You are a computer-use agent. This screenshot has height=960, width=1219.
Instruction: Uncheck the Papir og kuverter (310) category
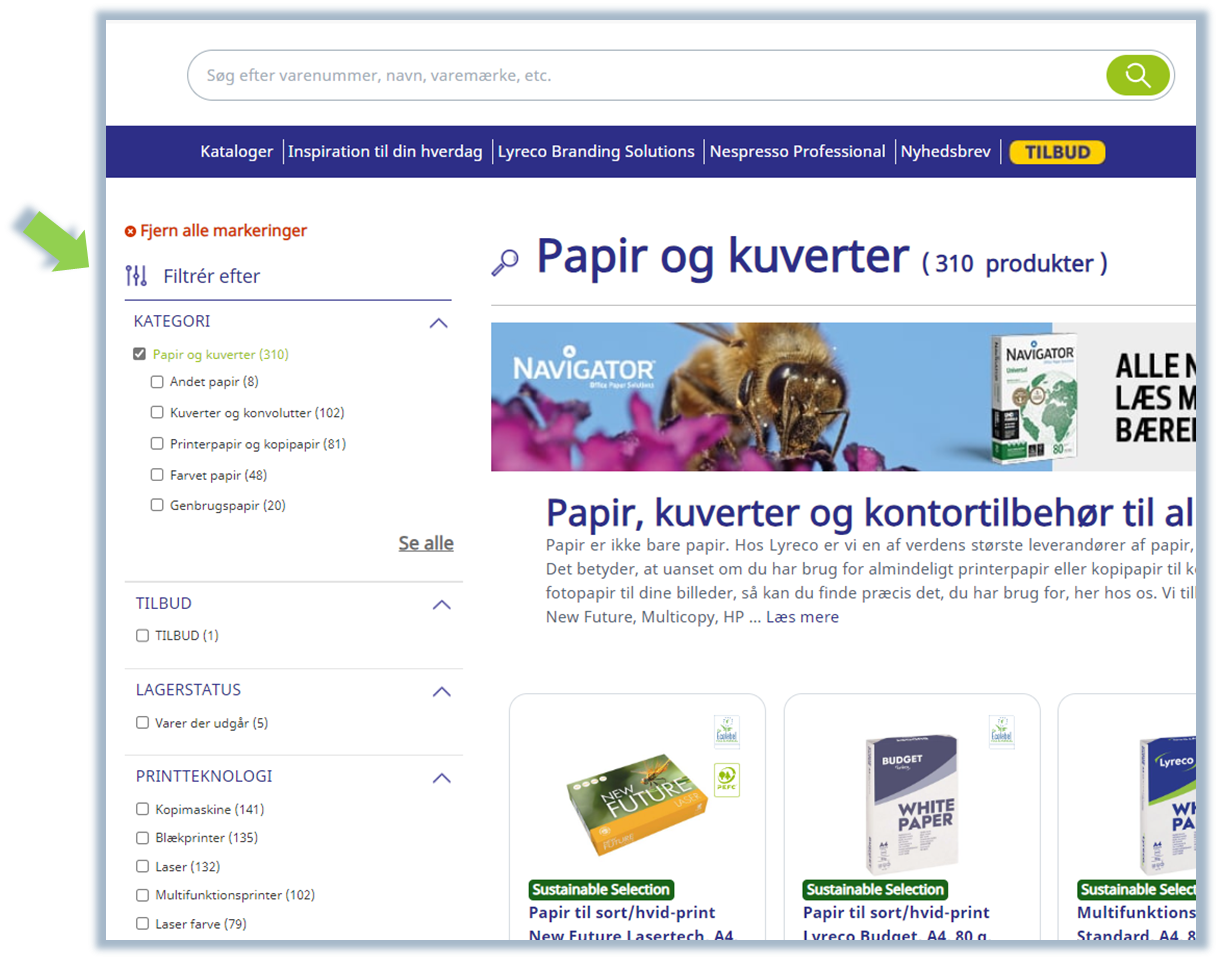pos(140,354)
